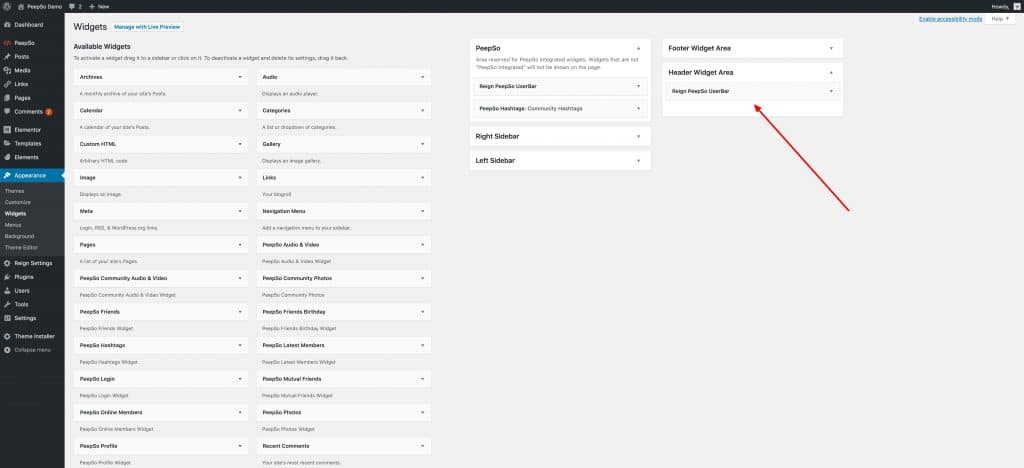
Task: Click Enable accessibility mode link
Action: (x=950, y=19)
